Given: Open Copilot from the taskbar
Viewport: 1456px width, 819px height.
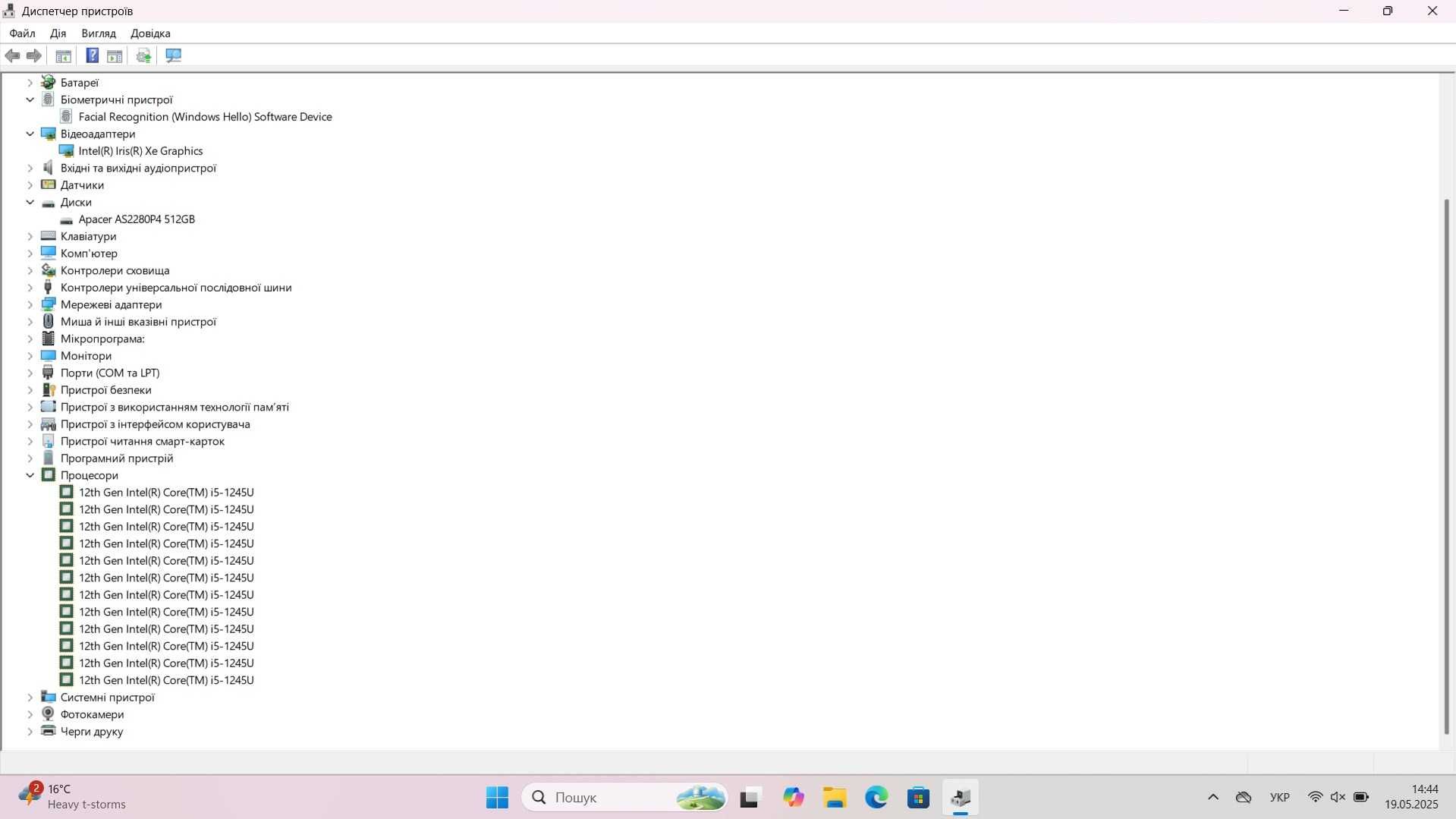Looking at the screenshot, I should [x=793, y=797].
